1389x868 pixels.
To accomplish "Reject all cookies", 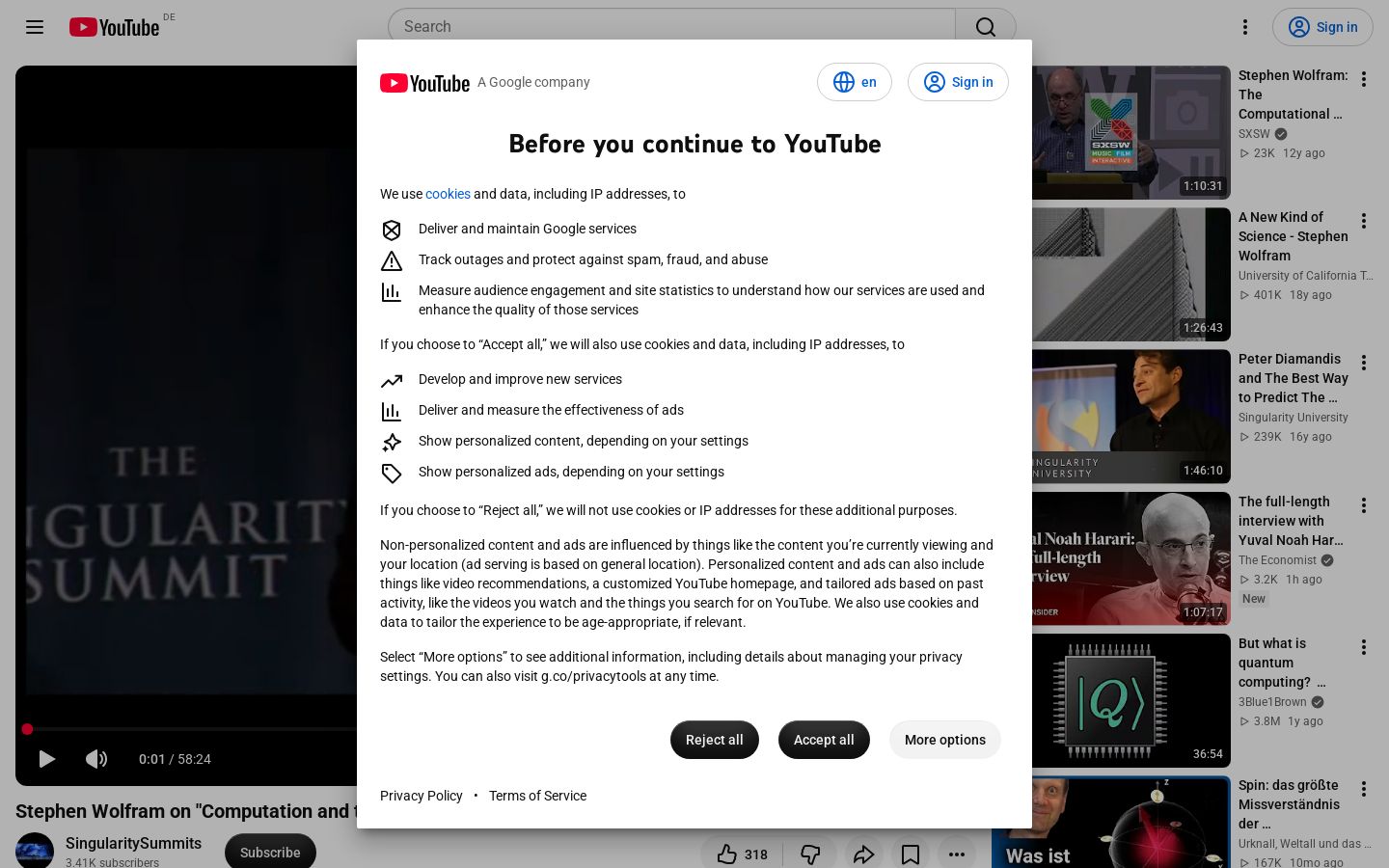I will (715, 740).
